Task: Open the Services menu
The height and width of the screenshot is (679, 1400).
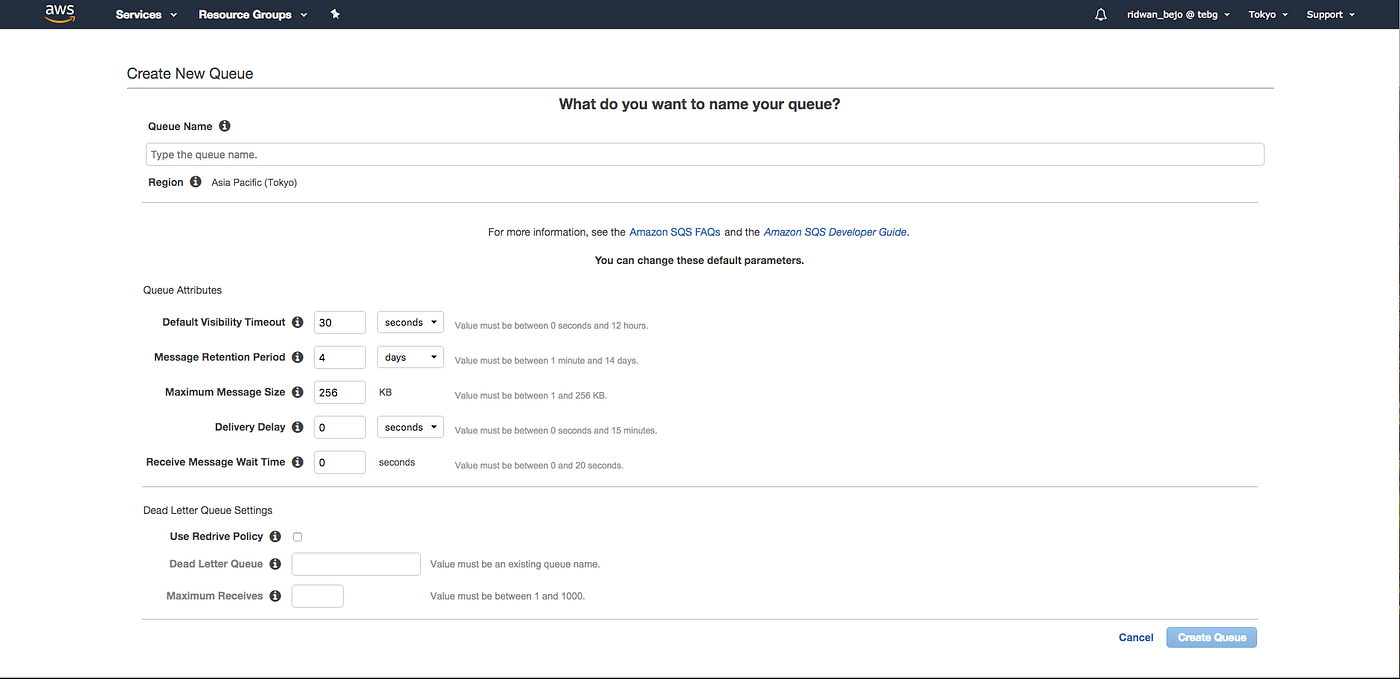Action: click(x=139, y=14)
